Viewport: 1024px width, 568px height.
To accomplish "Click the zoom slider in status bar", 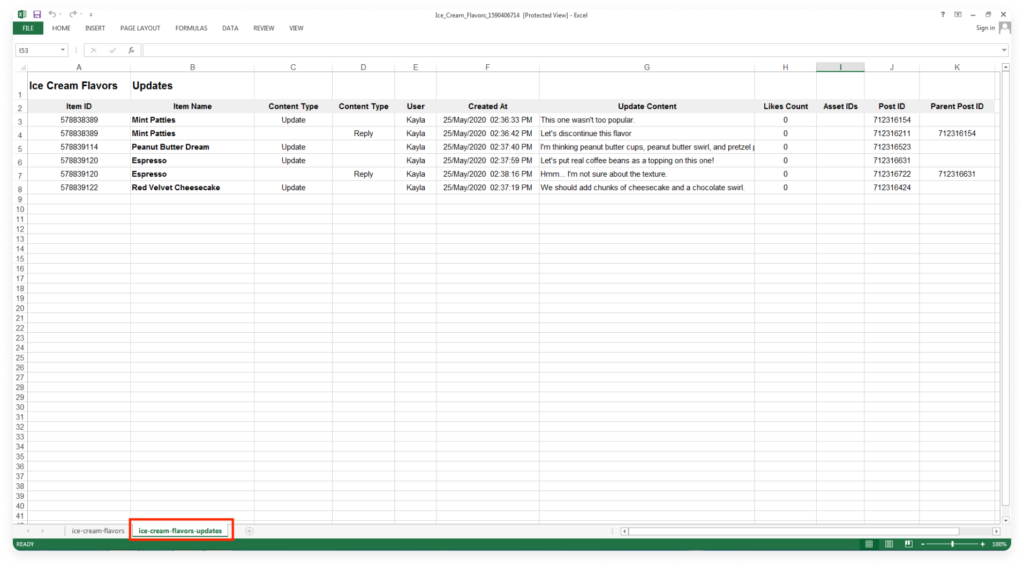I will [952, 544].
